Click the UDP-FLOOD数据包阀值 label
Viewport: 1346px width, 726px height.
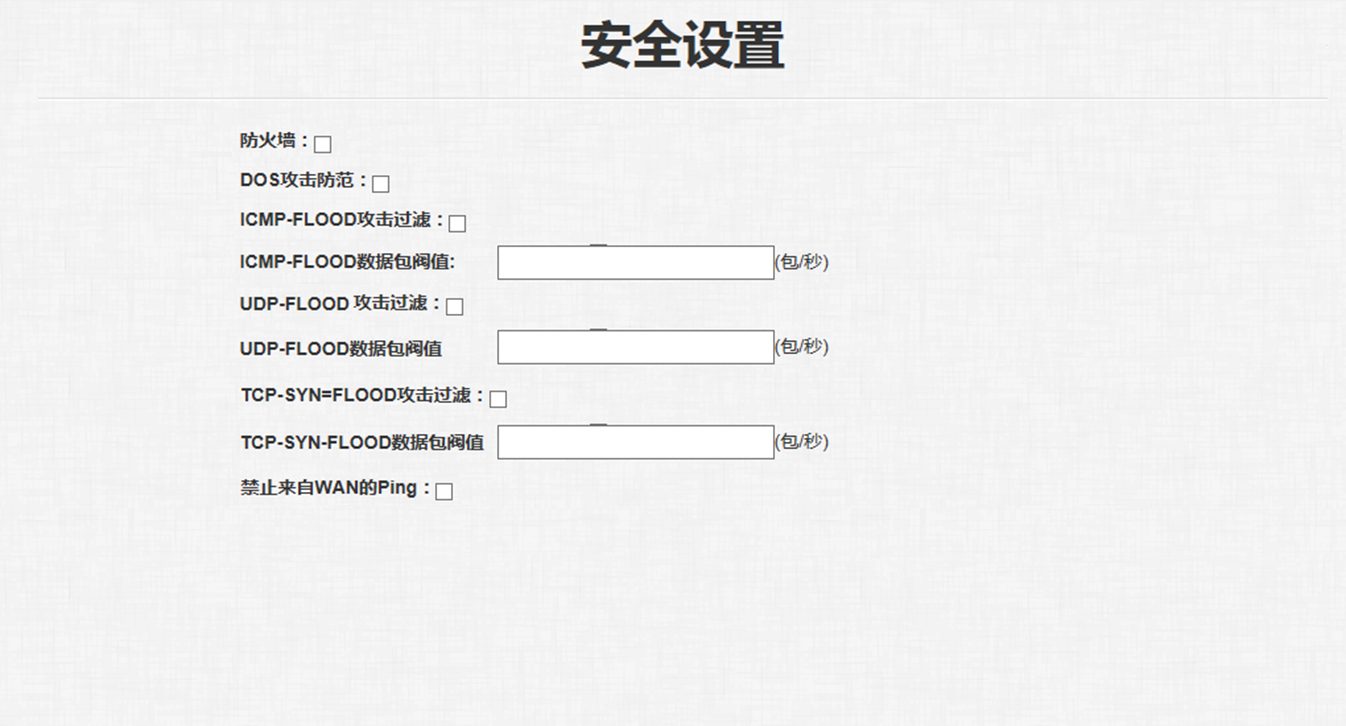click(340, 349)
